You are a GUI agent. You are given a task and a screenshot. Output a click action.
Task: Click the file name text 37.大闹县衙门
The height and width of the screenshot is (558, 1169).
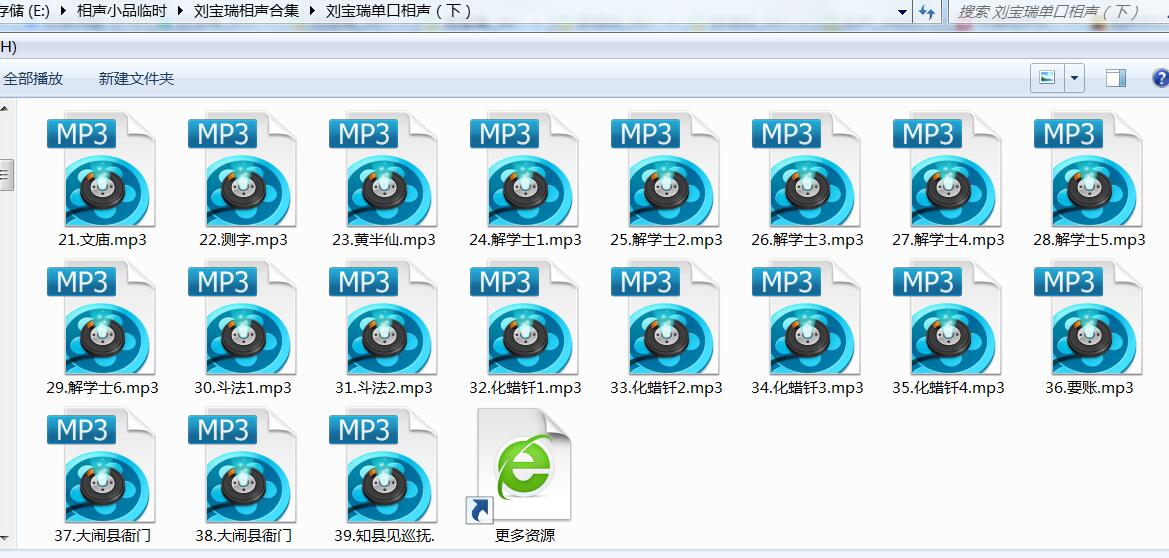coord(103,536)
